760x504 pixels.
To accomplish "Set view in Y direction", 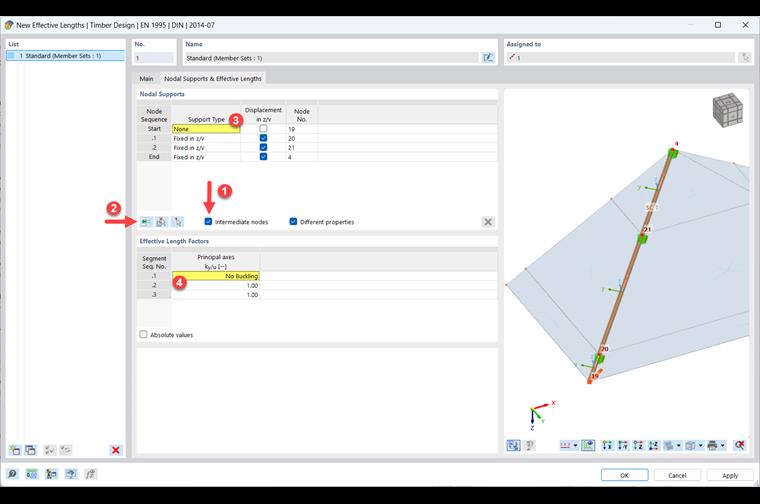I will 623,445.
